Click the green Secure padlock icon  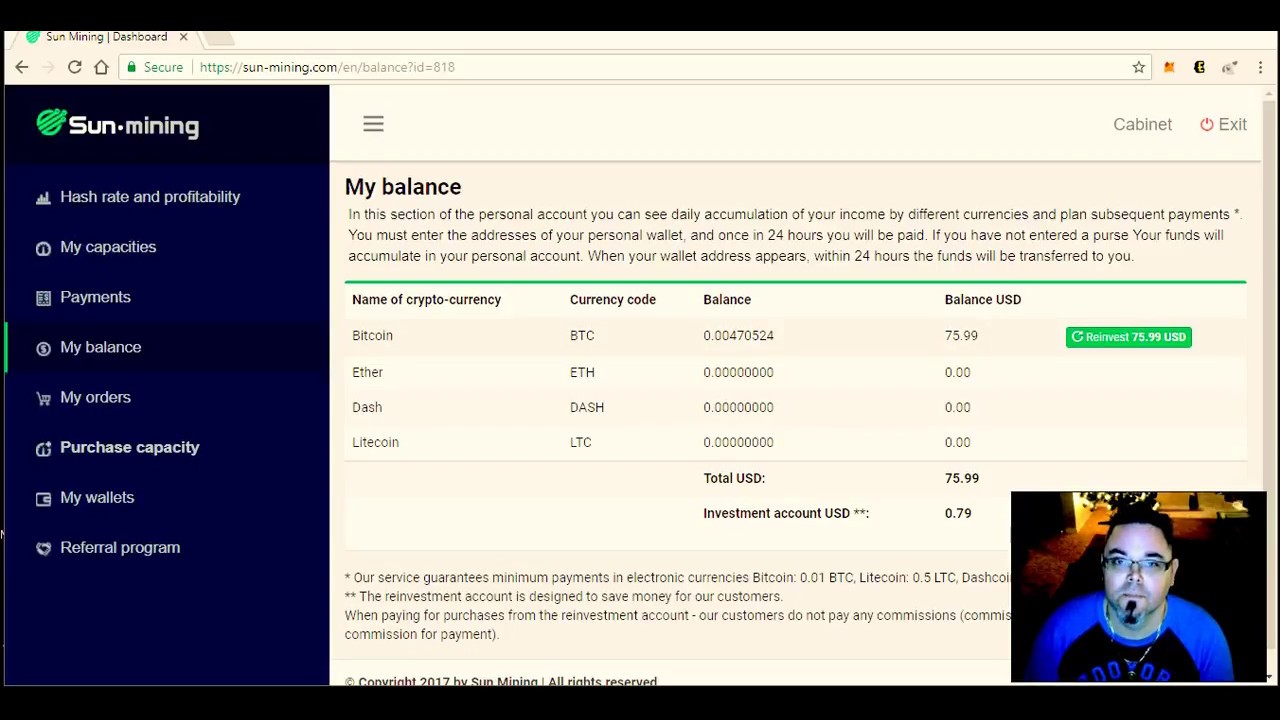point(131,67)
